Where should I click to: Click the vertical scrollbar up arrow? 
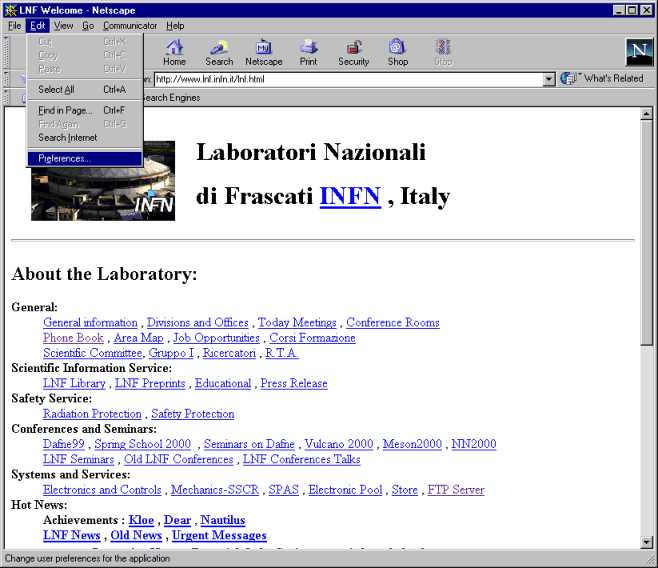coord(646,113)
